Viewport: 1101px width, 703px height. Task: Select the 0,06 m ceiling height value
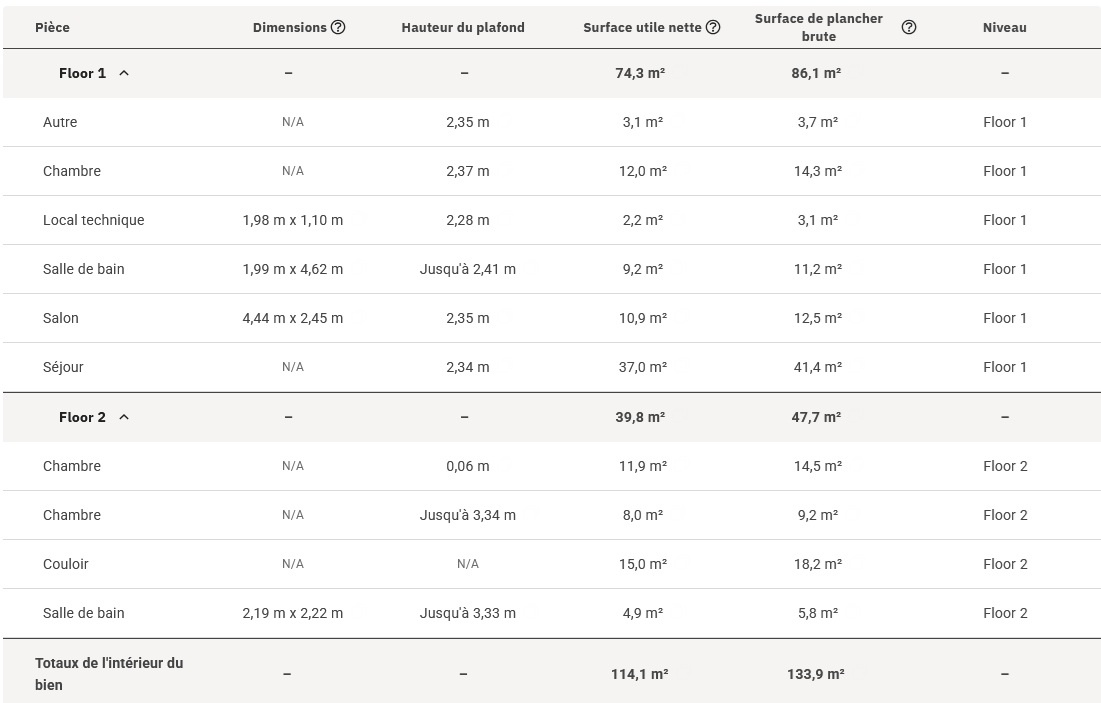click(x=468, y=466)
